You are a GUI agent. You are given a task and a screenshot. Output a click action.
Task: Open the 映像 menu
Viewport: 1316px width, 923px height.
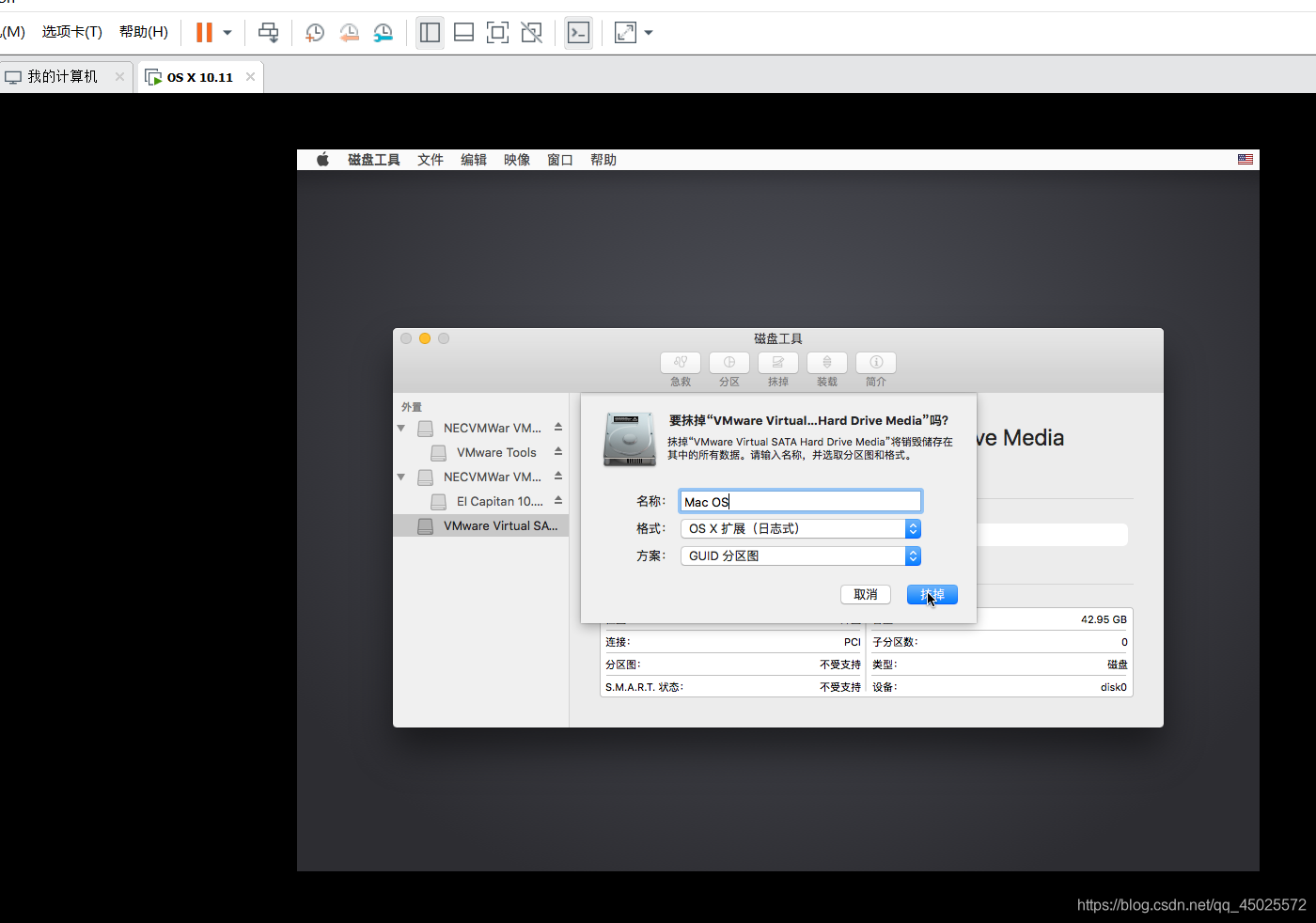click(517, 160)
